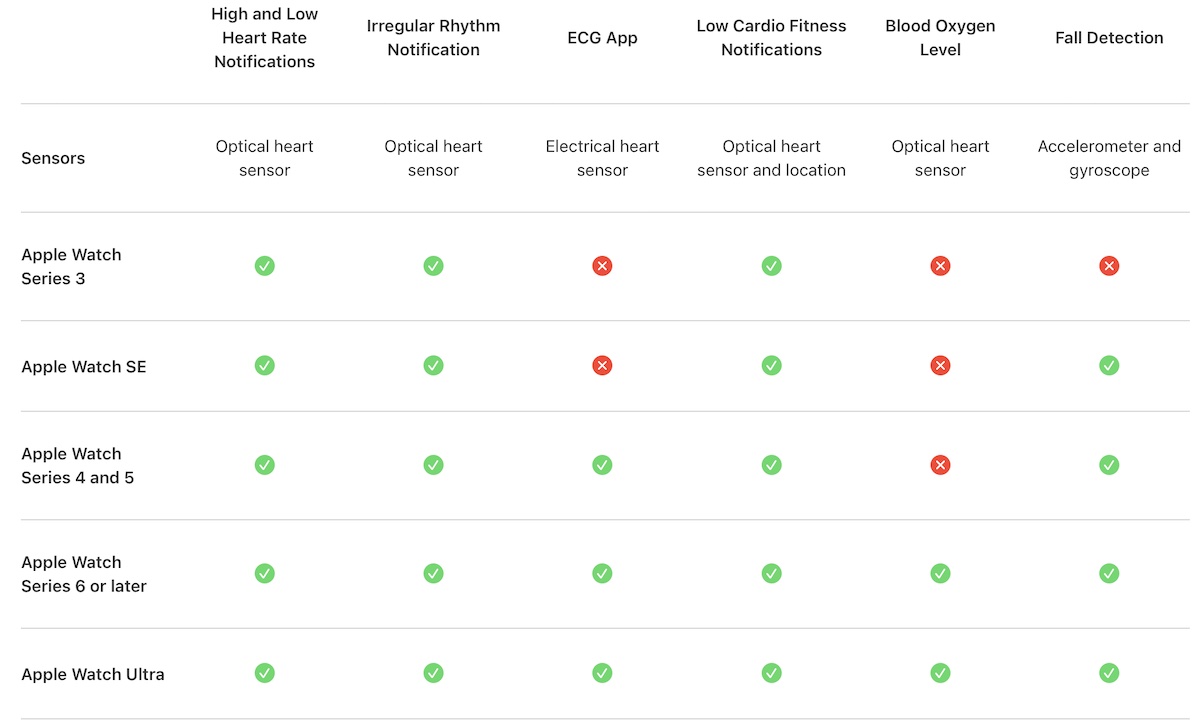The height and width of the screenshot is (726, 1200).
Task: Click the Accelerometer and gyroscope cell
Action: pos(1109,158)
